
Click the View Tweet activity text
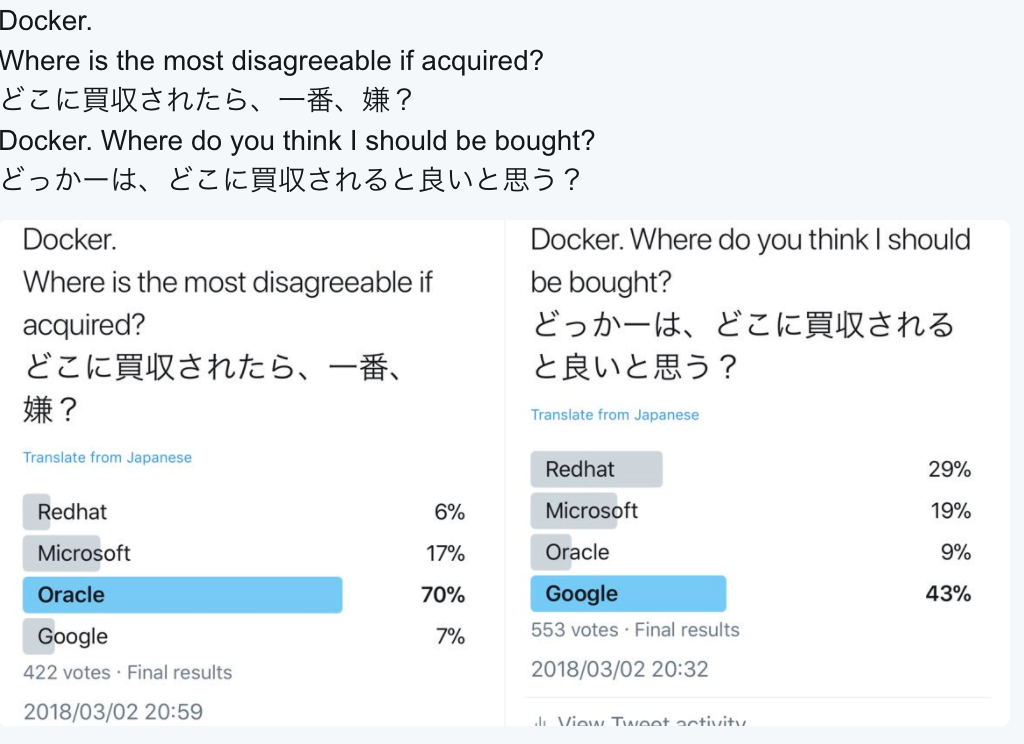pyautogui.click(x=651, y=723)
